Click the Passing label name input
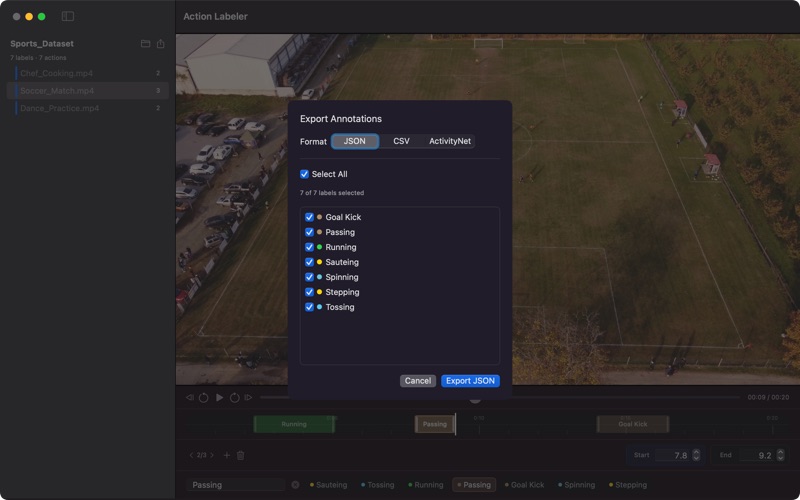 [235, 485]
